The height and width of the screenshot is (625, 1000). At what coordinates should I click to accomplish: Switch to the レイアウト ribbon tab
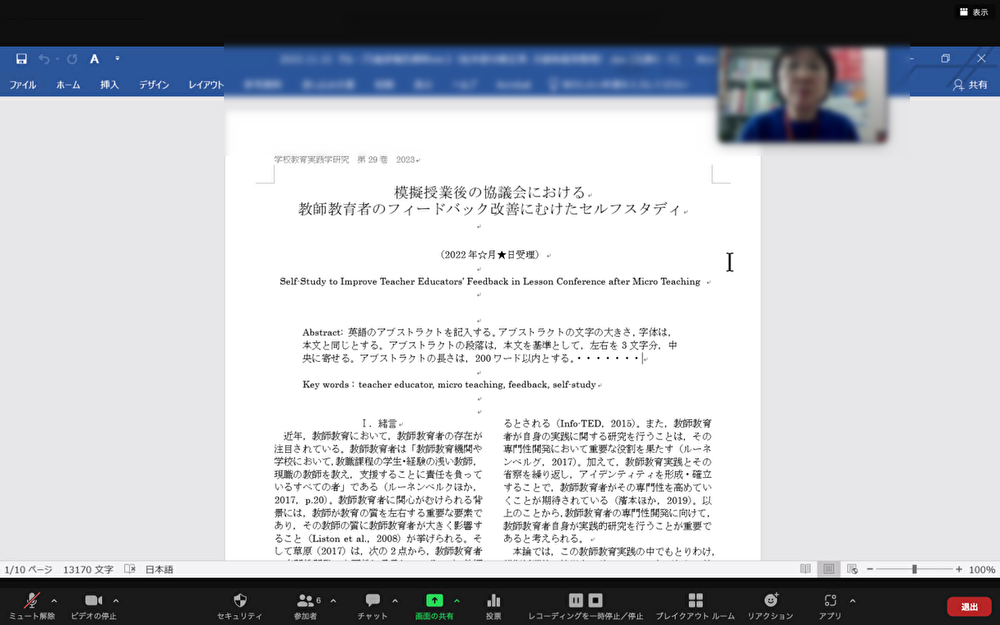[205, 84]
